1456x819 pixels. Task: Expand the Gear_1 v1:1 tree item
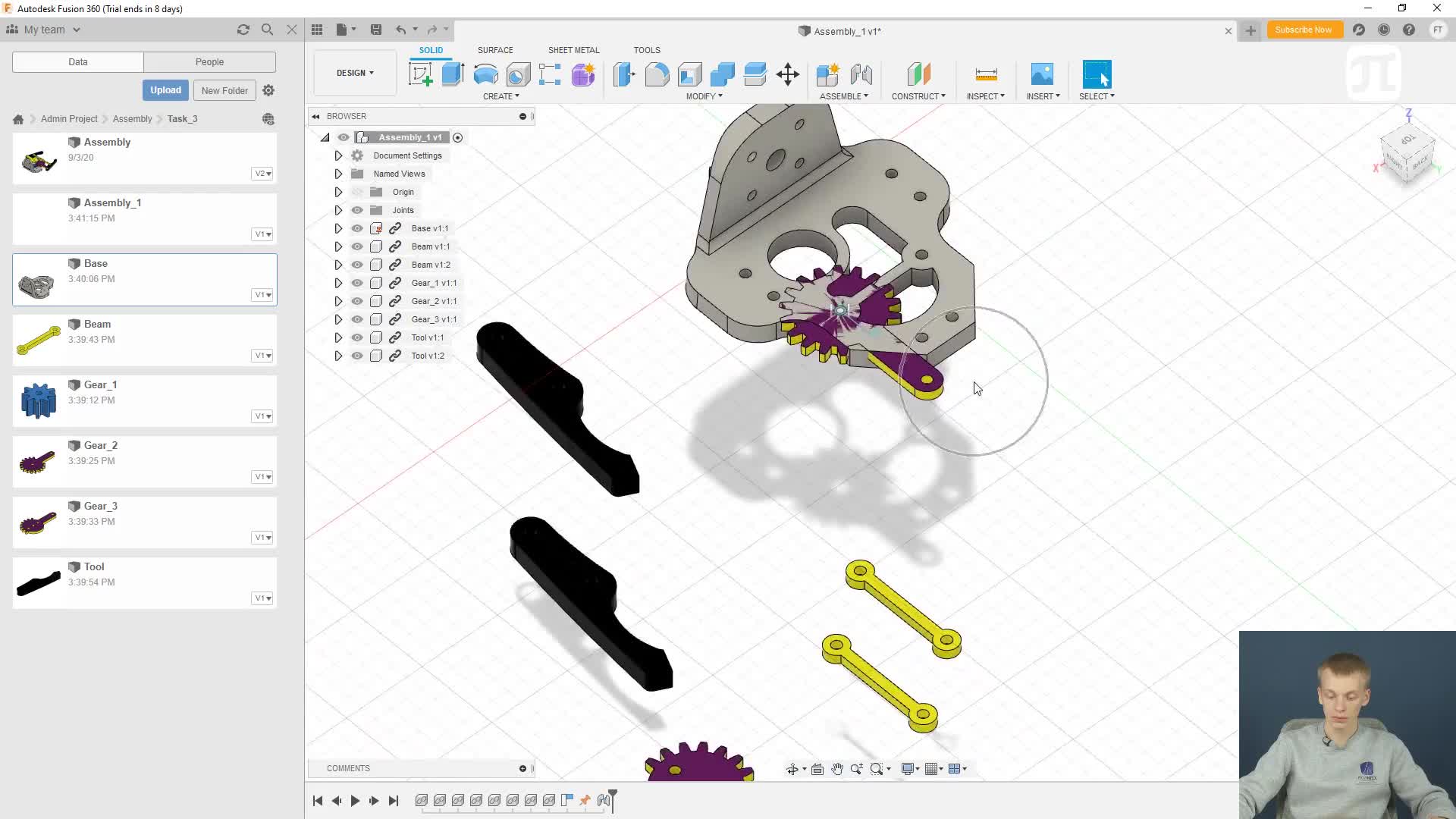tap(338, 283)
